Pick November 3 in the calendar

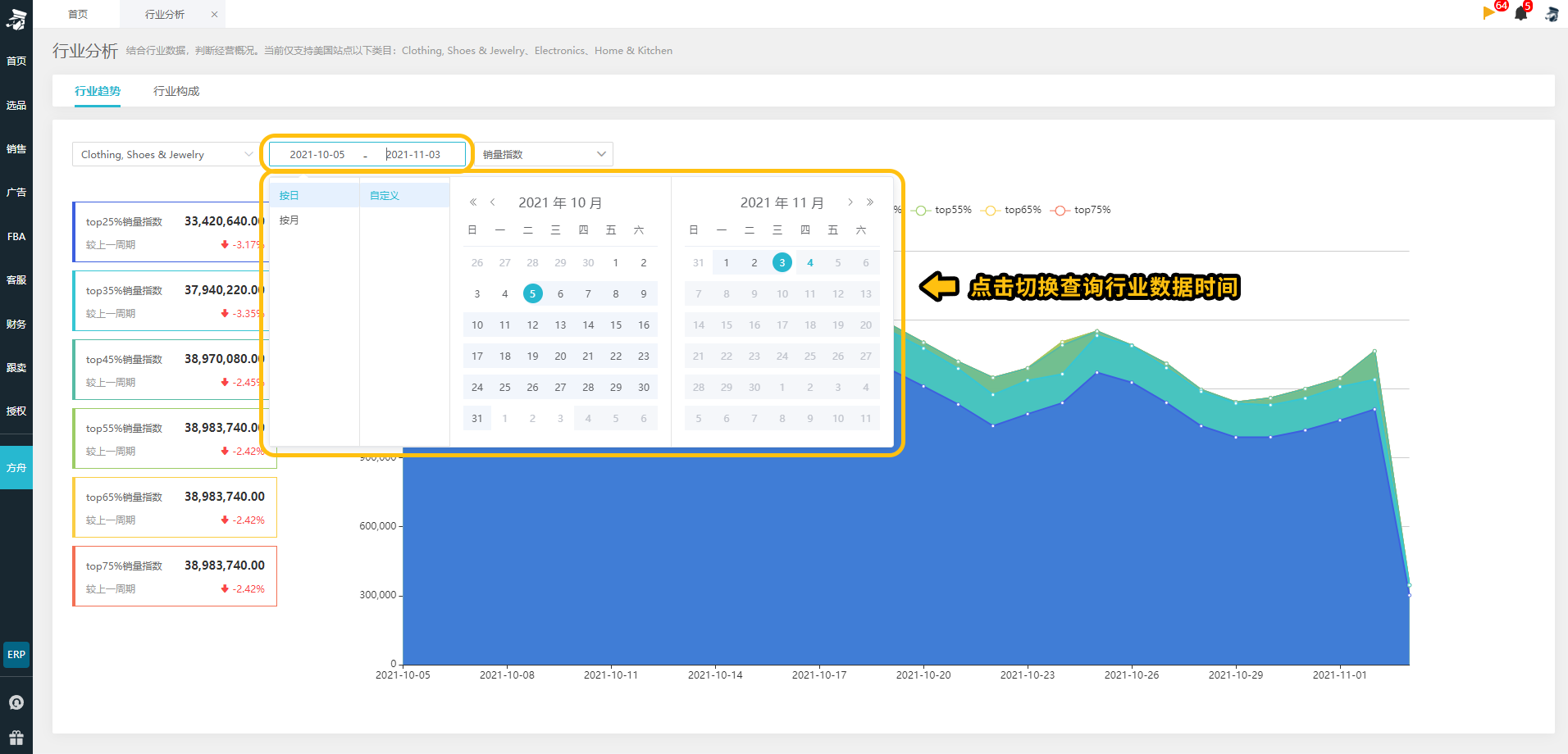click(782, 262)
